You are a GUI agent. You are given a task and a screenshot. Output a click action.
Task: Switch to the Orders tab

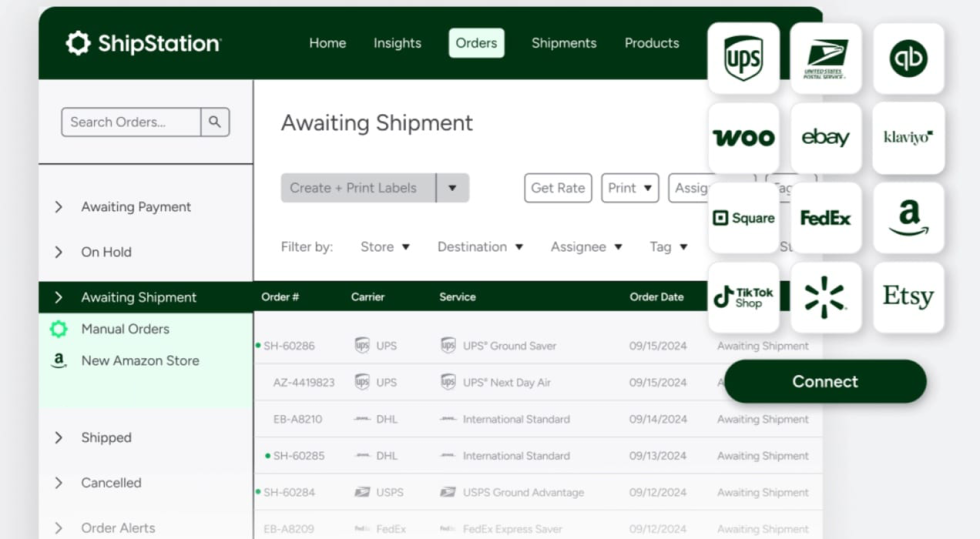[x=476, y=43]
